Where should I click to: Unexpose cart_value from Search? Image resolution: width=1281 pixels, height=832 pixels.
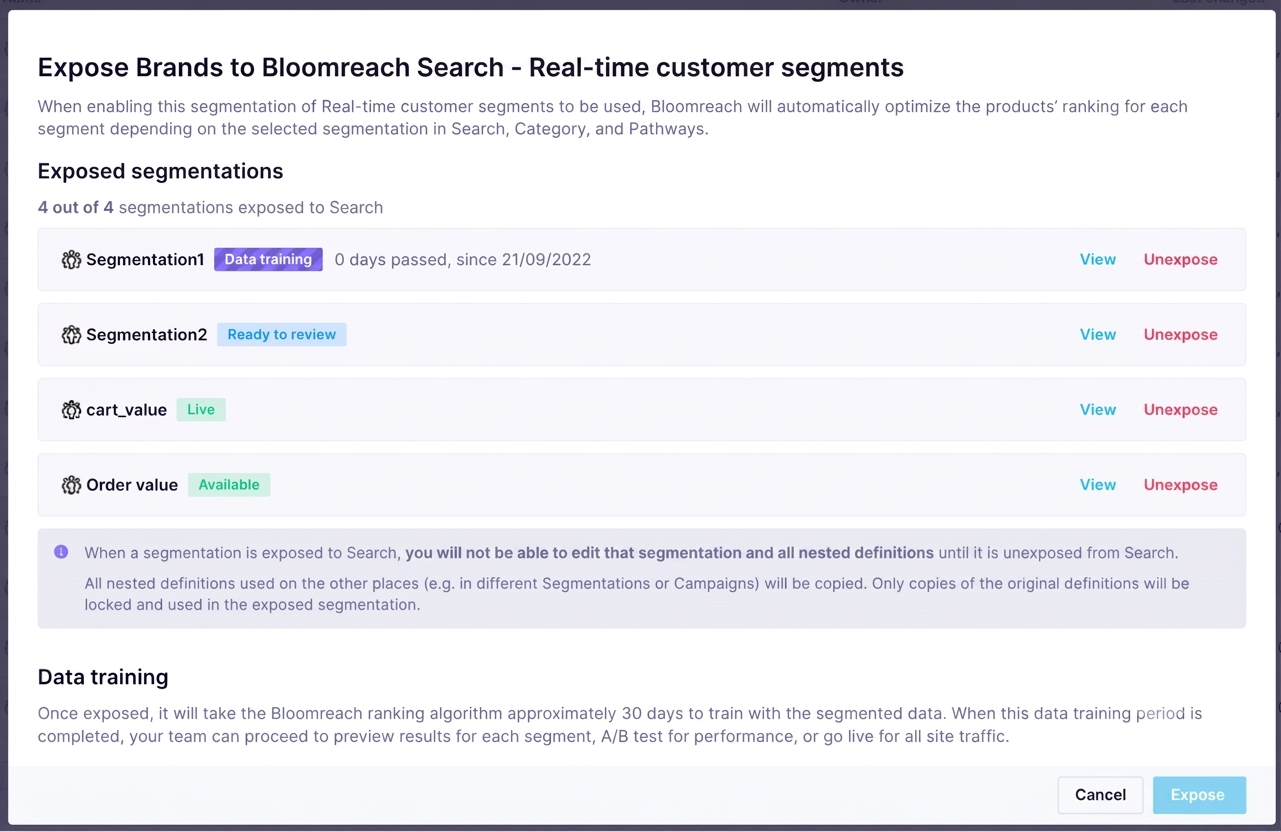tap(1180, 409)
